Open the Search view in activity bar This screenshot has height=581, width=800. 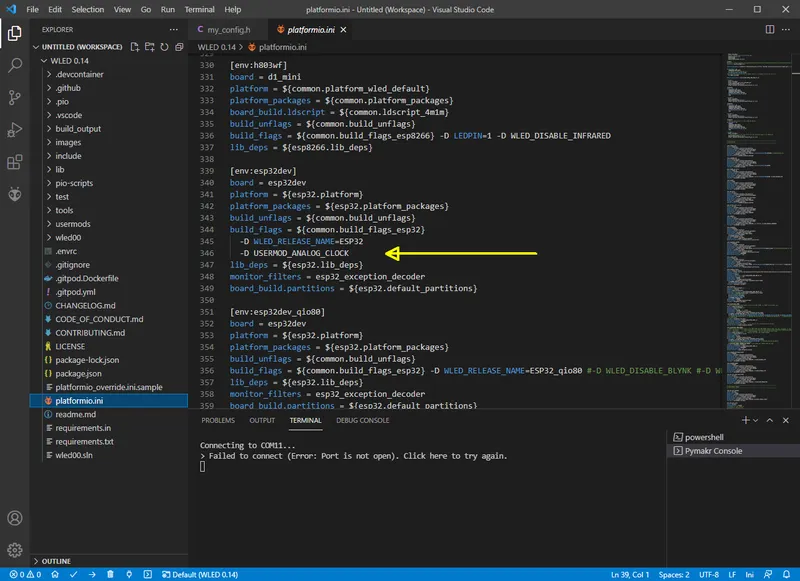(15, 65)
